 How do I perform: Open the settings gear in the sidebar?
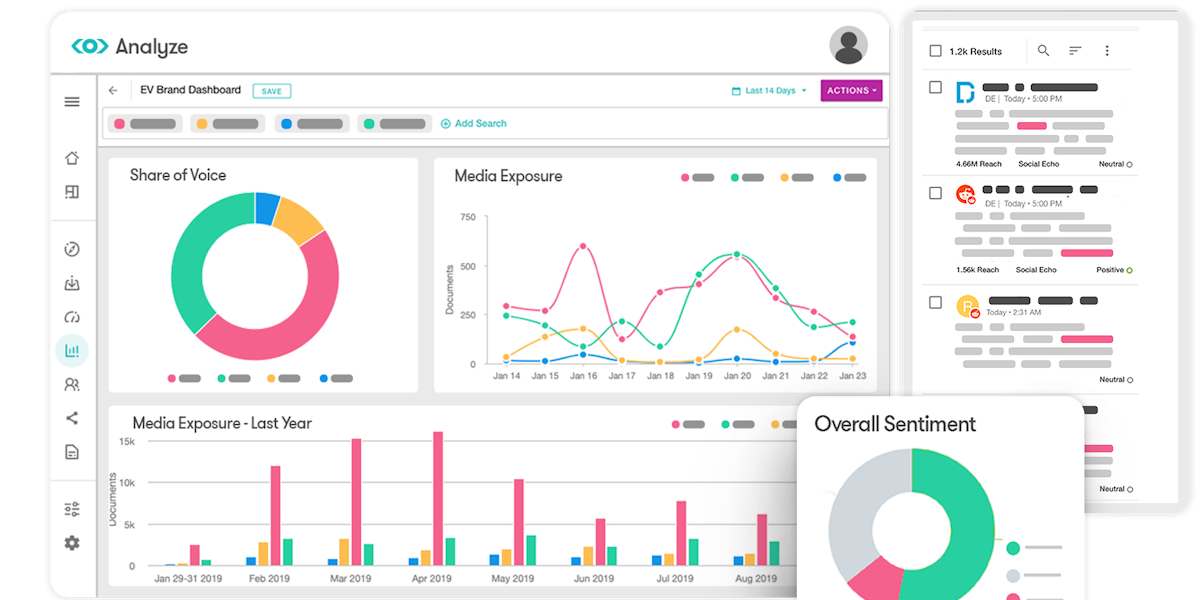pos(71,542)
